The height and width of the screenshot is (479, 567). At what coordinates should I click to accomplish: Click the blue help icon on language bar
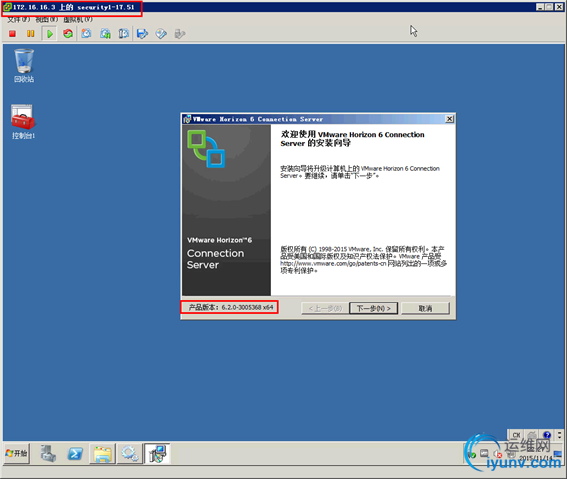547,435
